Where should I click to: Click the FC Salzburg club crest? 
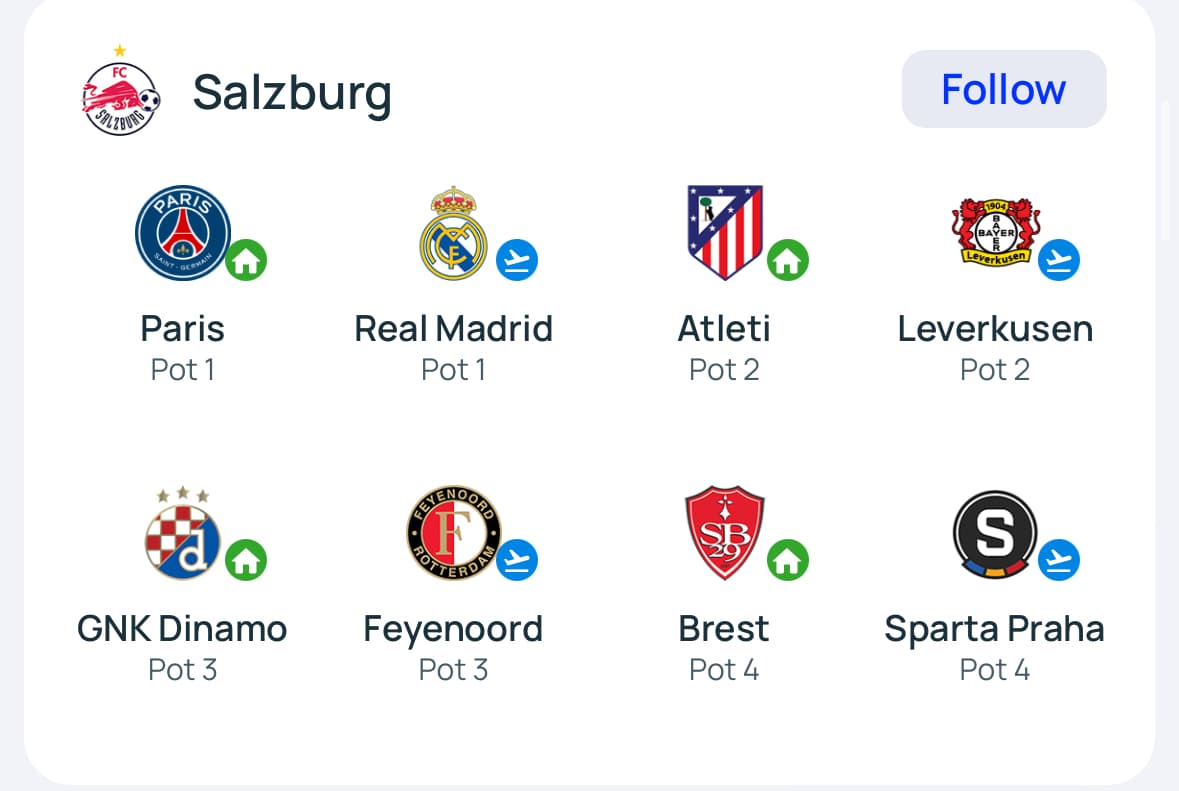coord(121,93)
